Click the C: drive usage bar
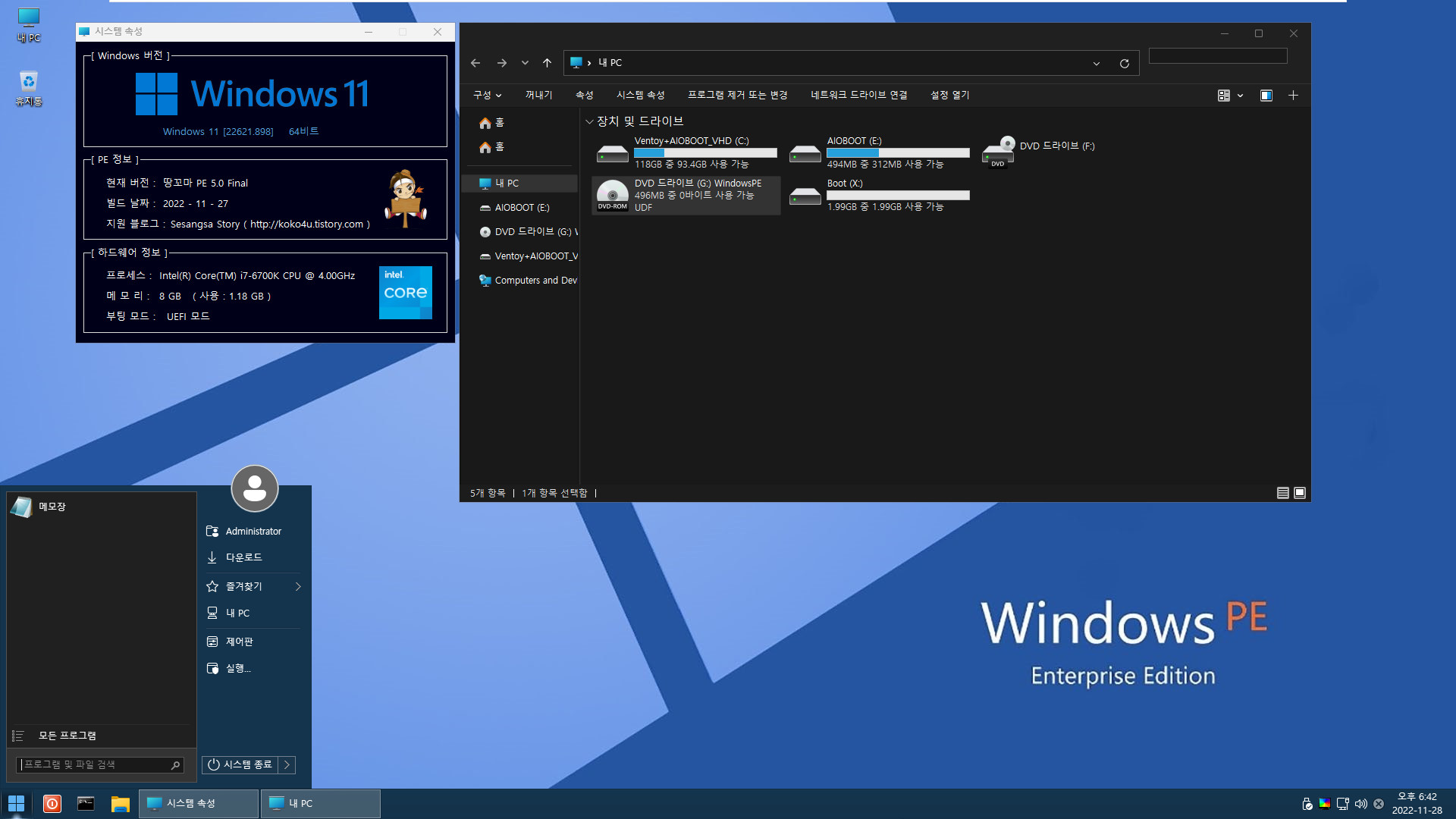 705,153
